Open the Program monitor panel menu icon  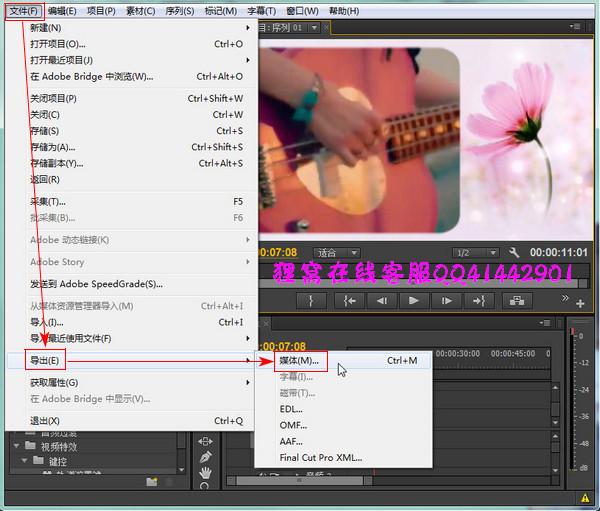point(575,26)
